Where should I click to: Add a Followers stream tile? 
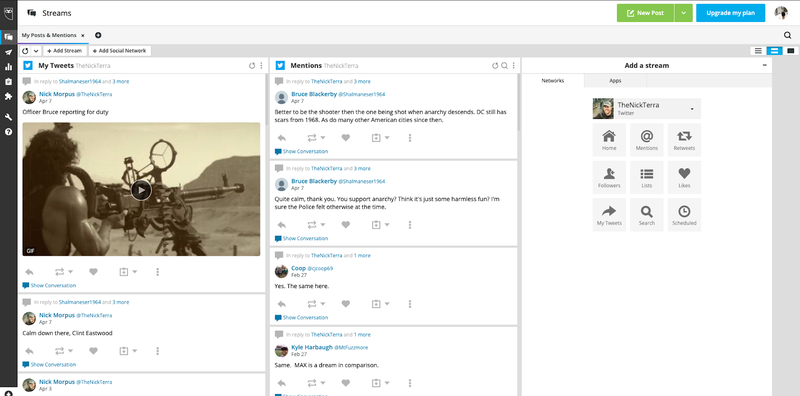[x=609, y=177]
